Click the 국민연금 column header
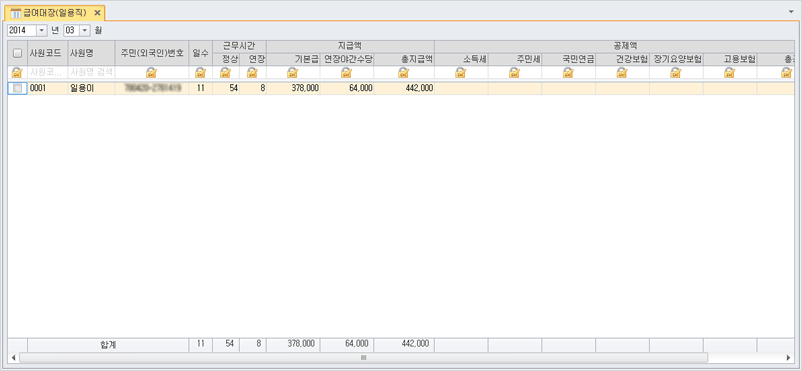 (569, 59)
